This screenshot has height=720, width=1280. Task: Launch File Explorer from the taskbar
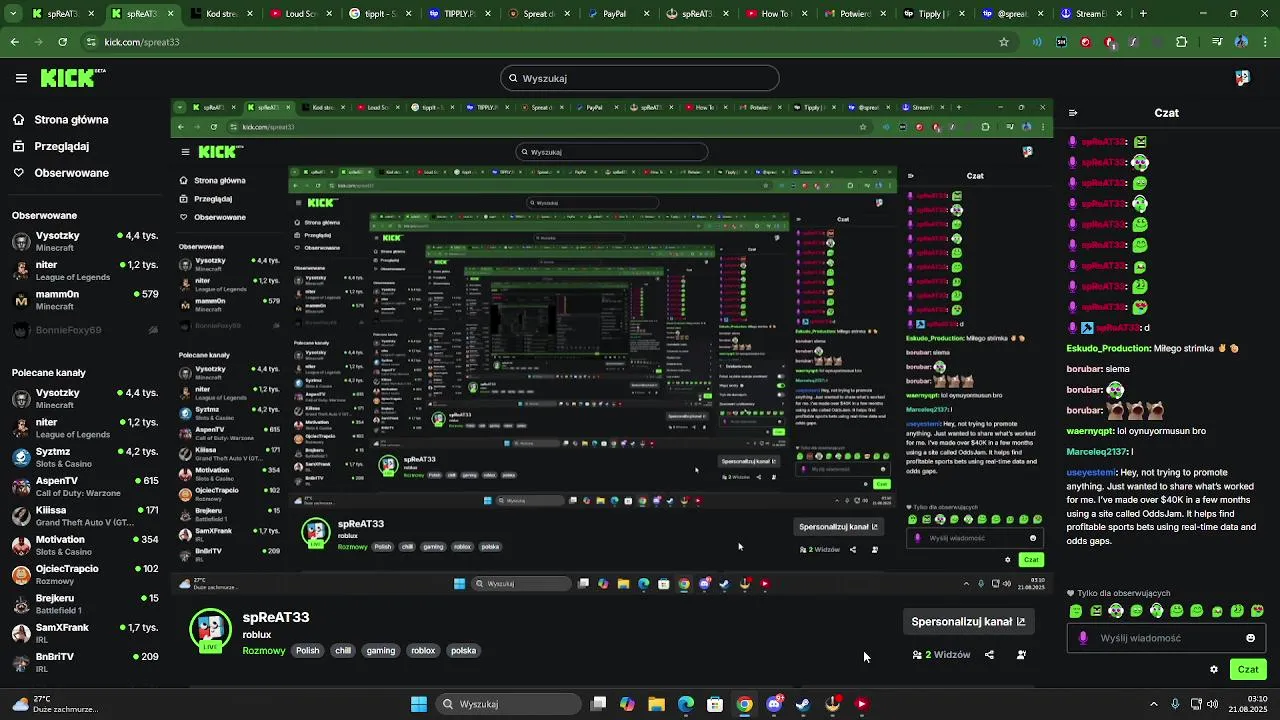(x=656, y=704)
